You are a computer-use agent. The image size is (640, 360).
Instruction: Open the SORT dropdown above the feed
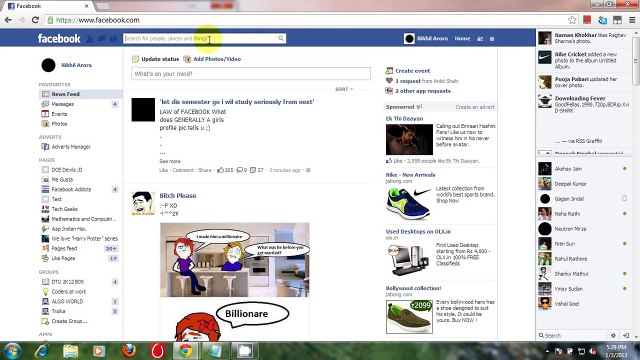pyautogui.click(x=344, y=89)
